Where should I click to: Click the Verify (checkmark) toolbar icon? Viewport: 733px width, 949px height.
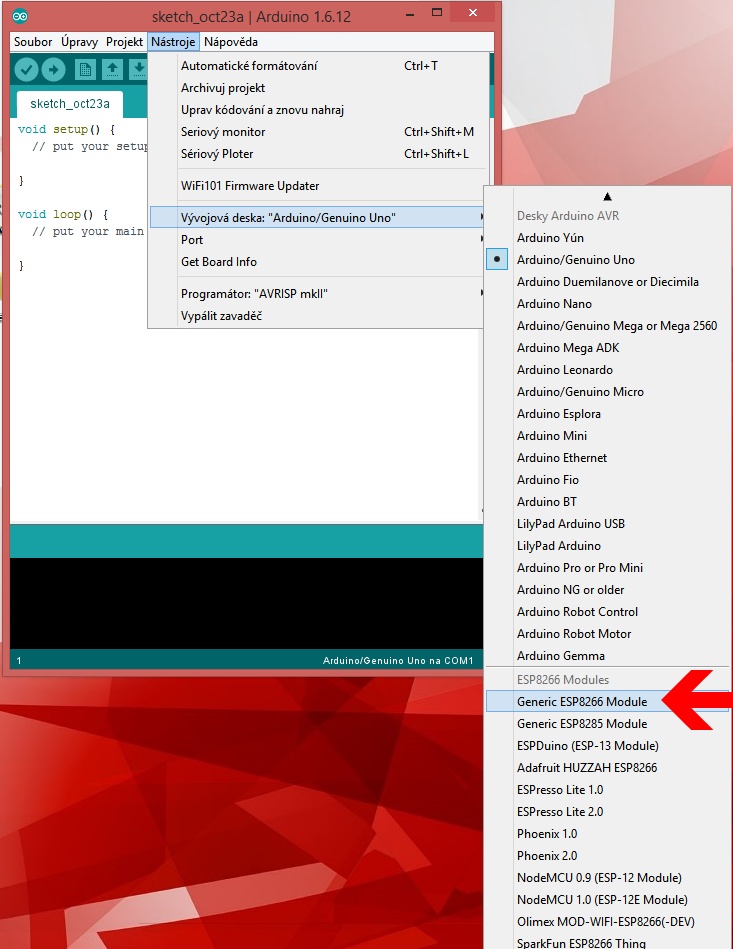point(27,69)
